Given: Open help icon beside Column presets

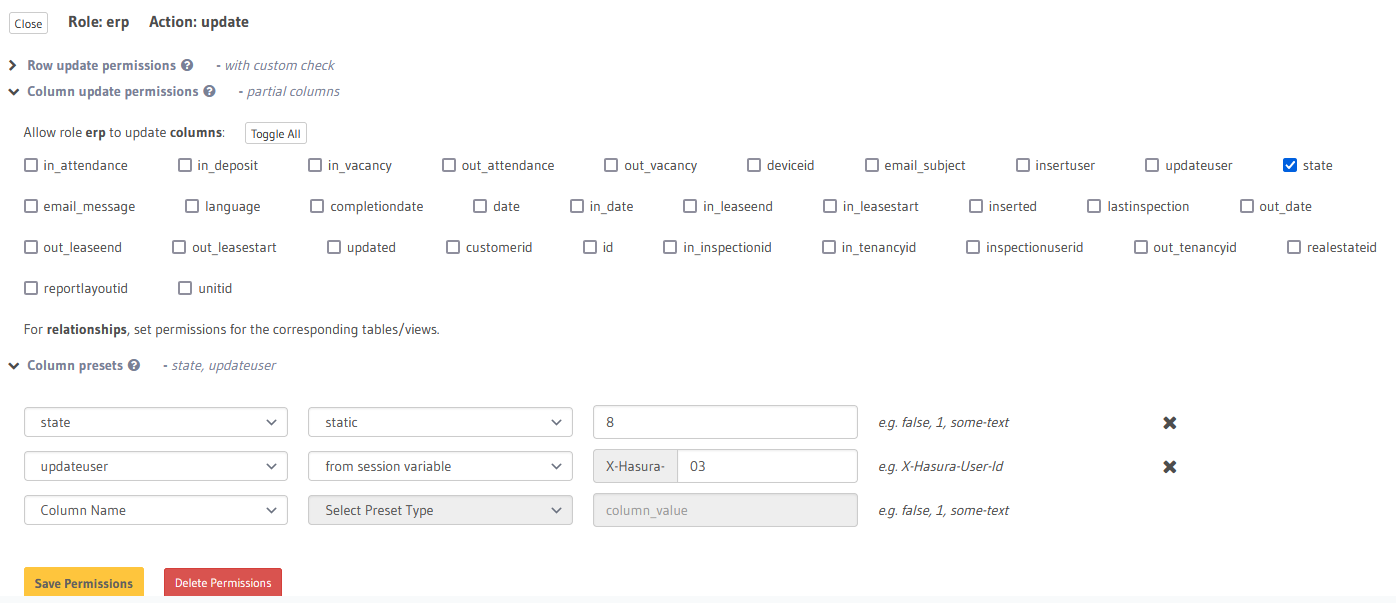Looking at the screenshot, I should coord(134,365).
